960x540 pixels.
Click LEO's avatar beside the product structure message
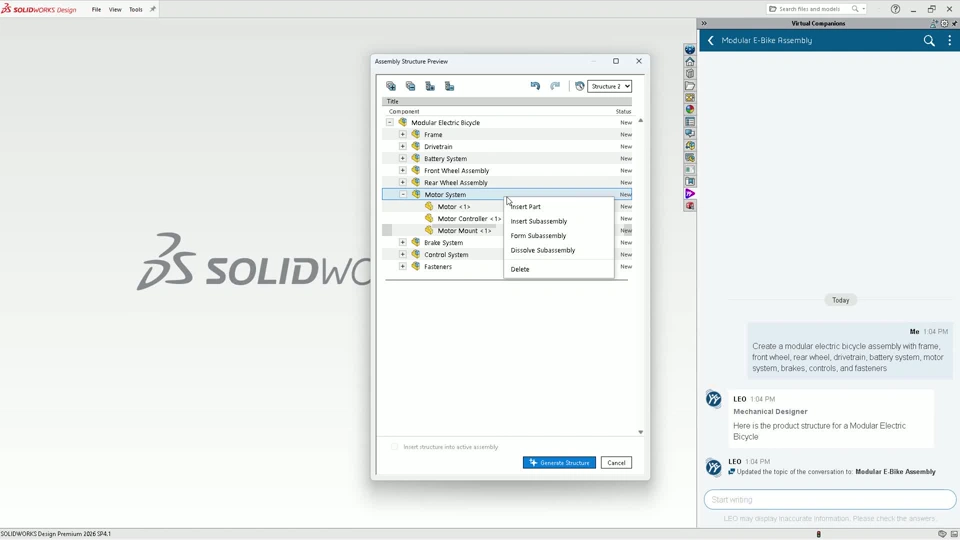[x=713, y=399]
